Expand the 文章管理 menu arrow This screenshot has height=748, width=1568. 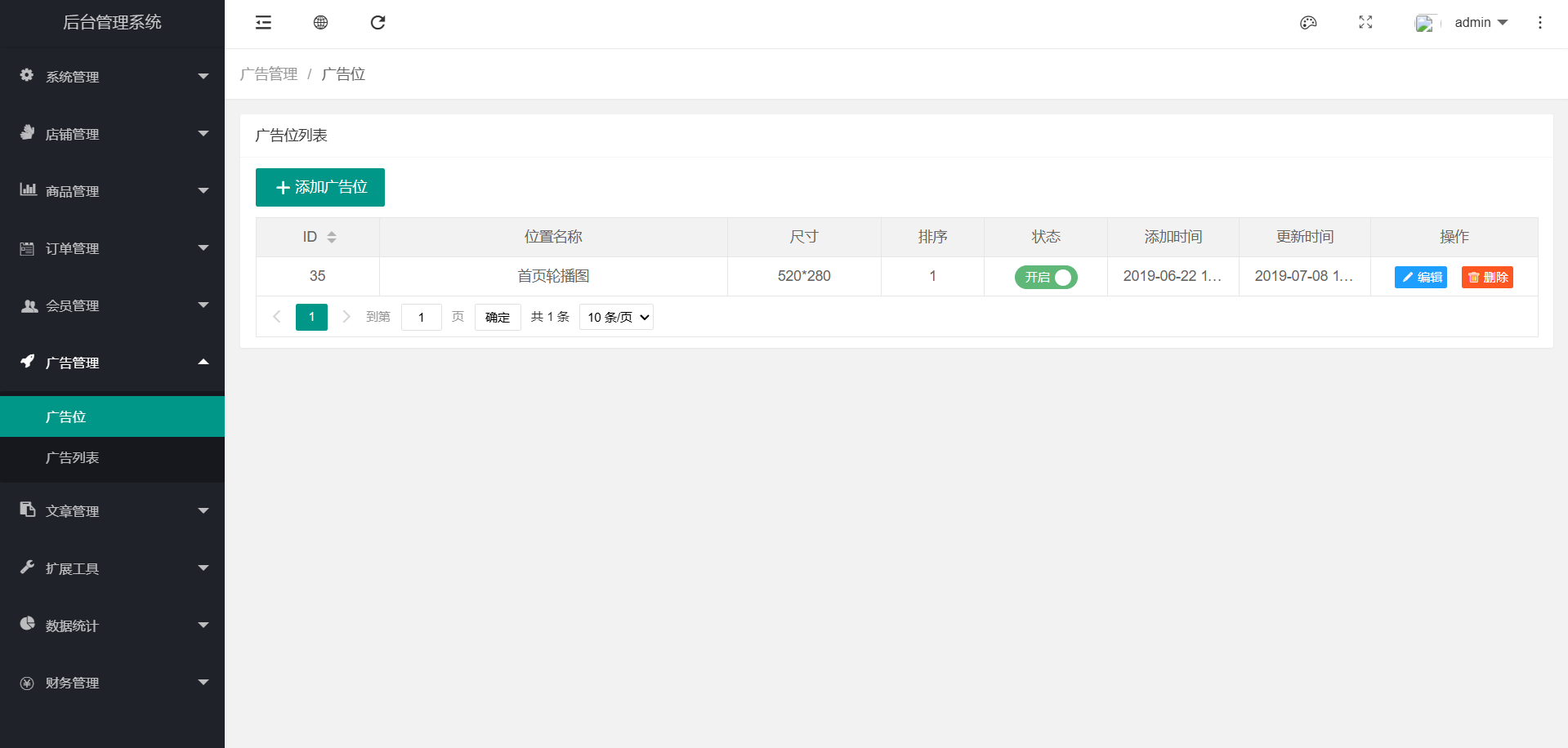(x=203, y=510)
